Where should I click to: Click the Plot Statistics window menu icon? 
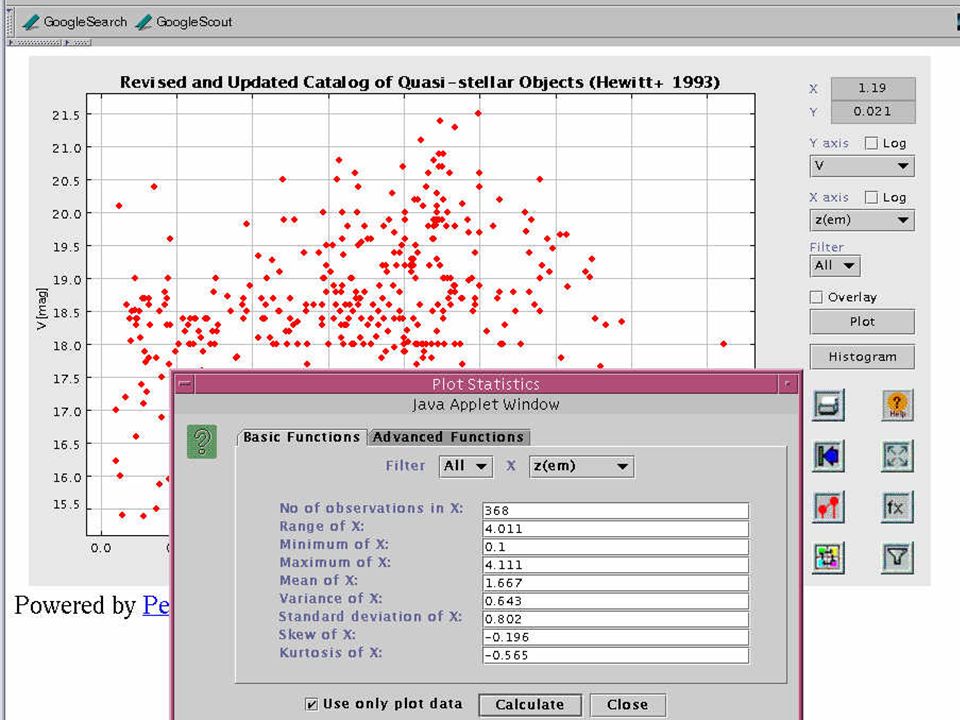tap(184, 384)
